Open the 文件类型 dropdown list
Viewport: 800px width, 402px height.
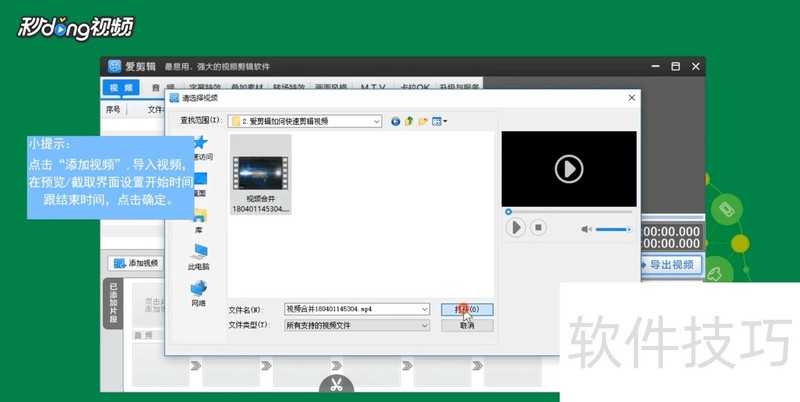tap(425, 325)
